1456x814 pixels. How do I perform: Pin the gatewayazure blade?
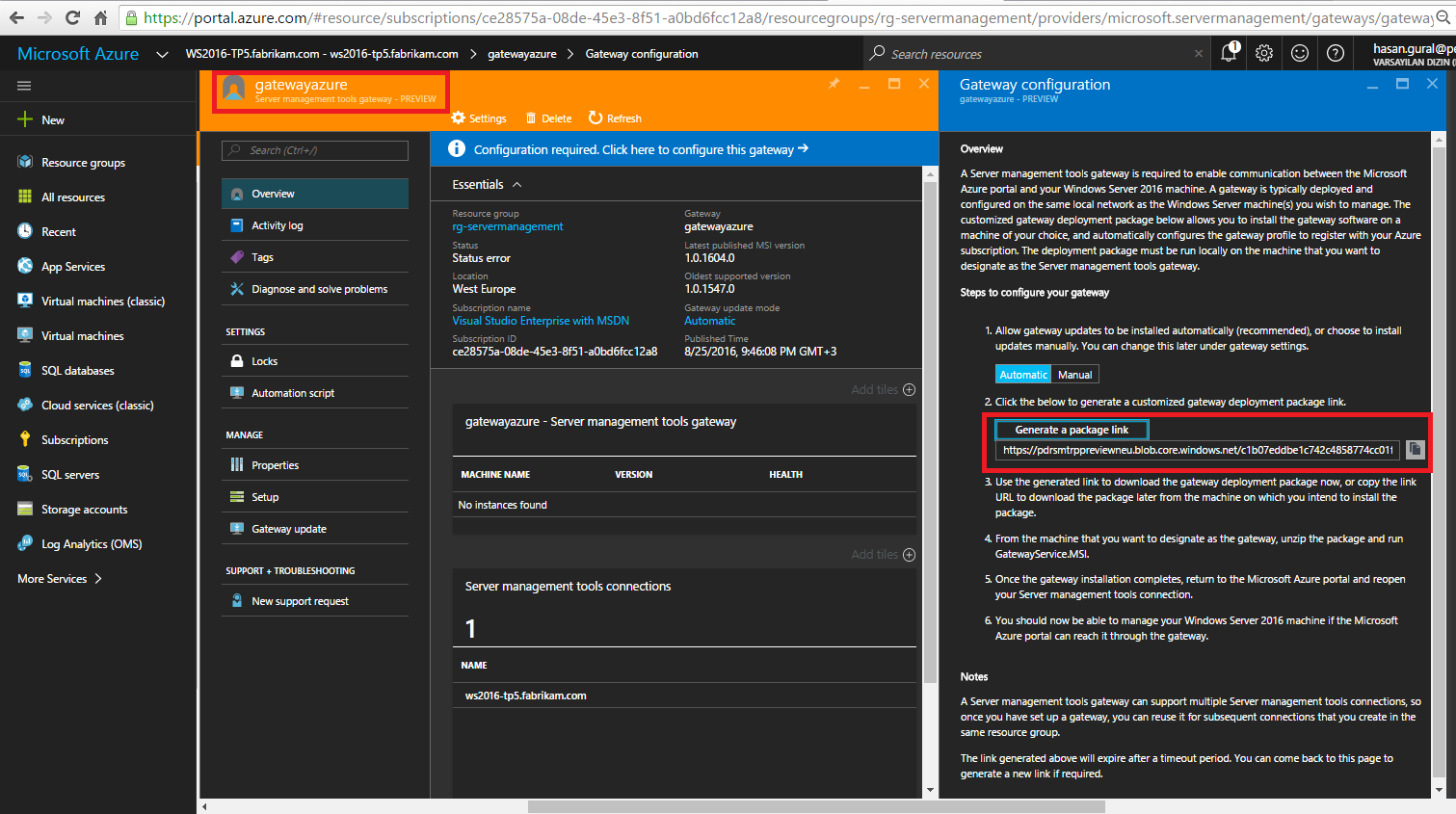834,84
